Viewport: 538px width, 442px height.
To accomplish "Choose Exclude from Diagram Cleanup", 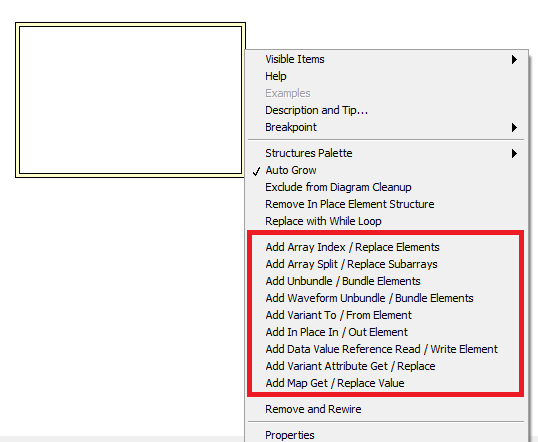I will click(386, 187).
